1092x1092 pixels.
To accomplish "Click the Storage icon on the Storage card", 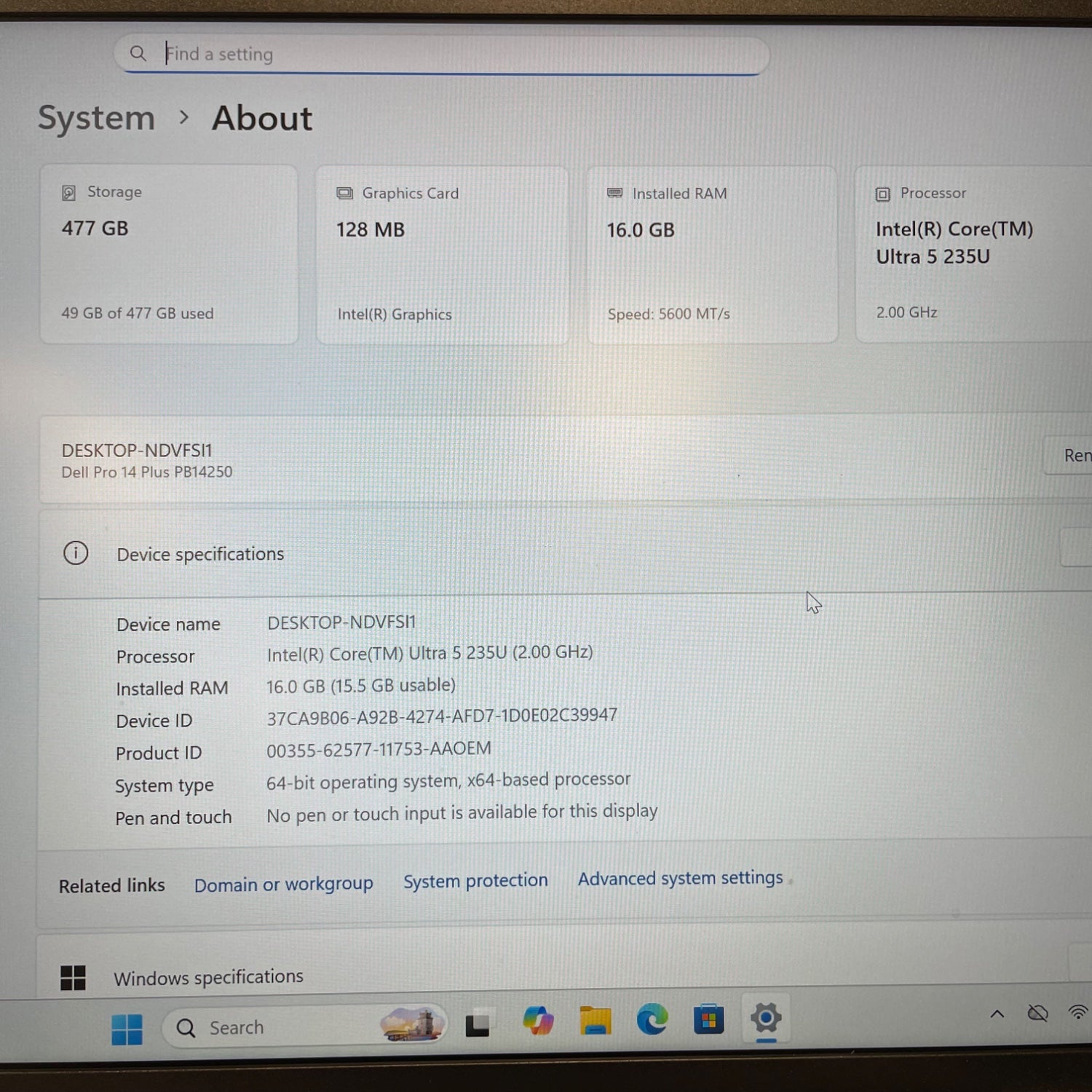I will (68, 191).
